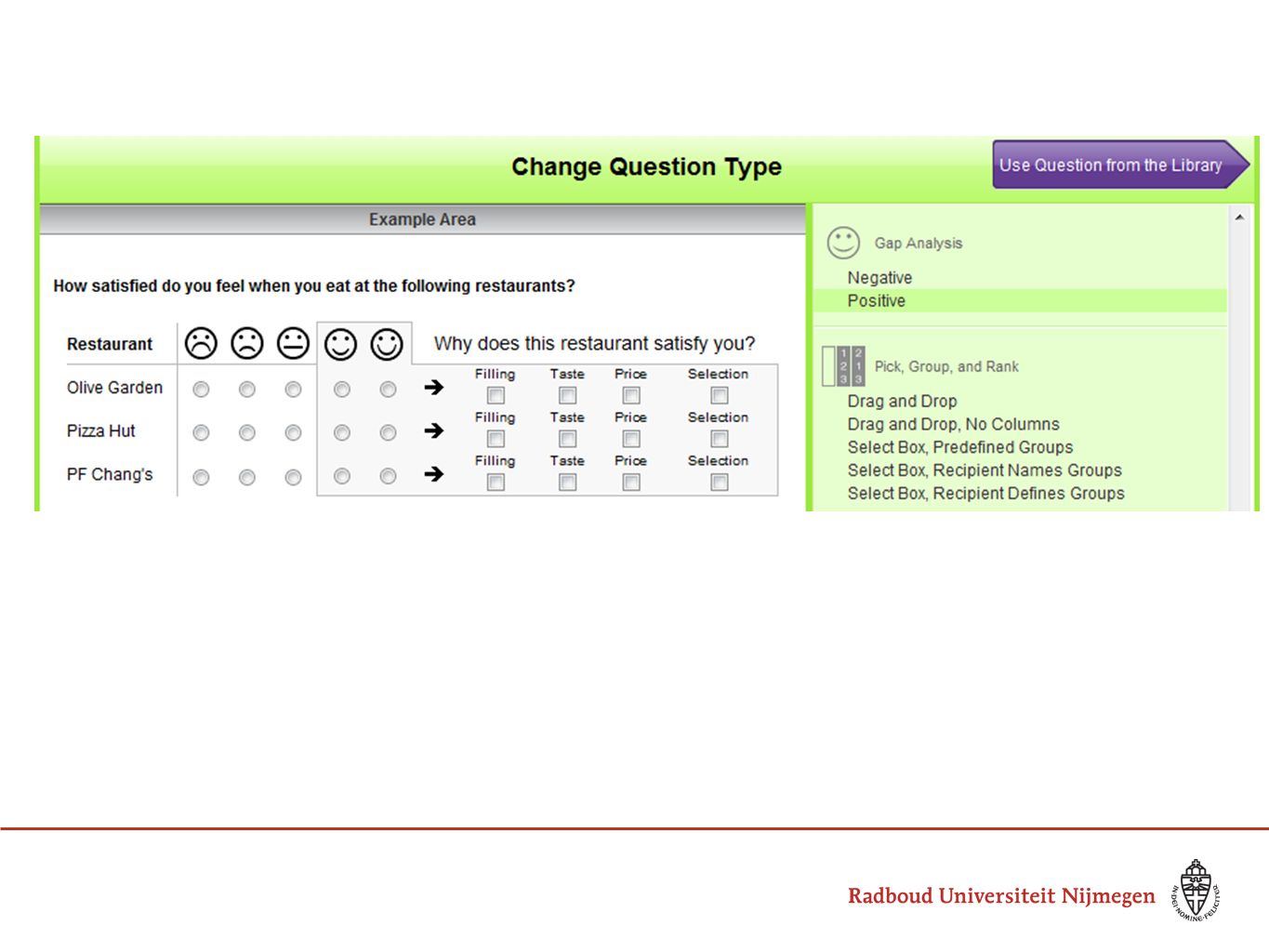Select neutral radio button for Olive Garden
The width and height of the screenshot is (1269, 952).
[293, 390]
